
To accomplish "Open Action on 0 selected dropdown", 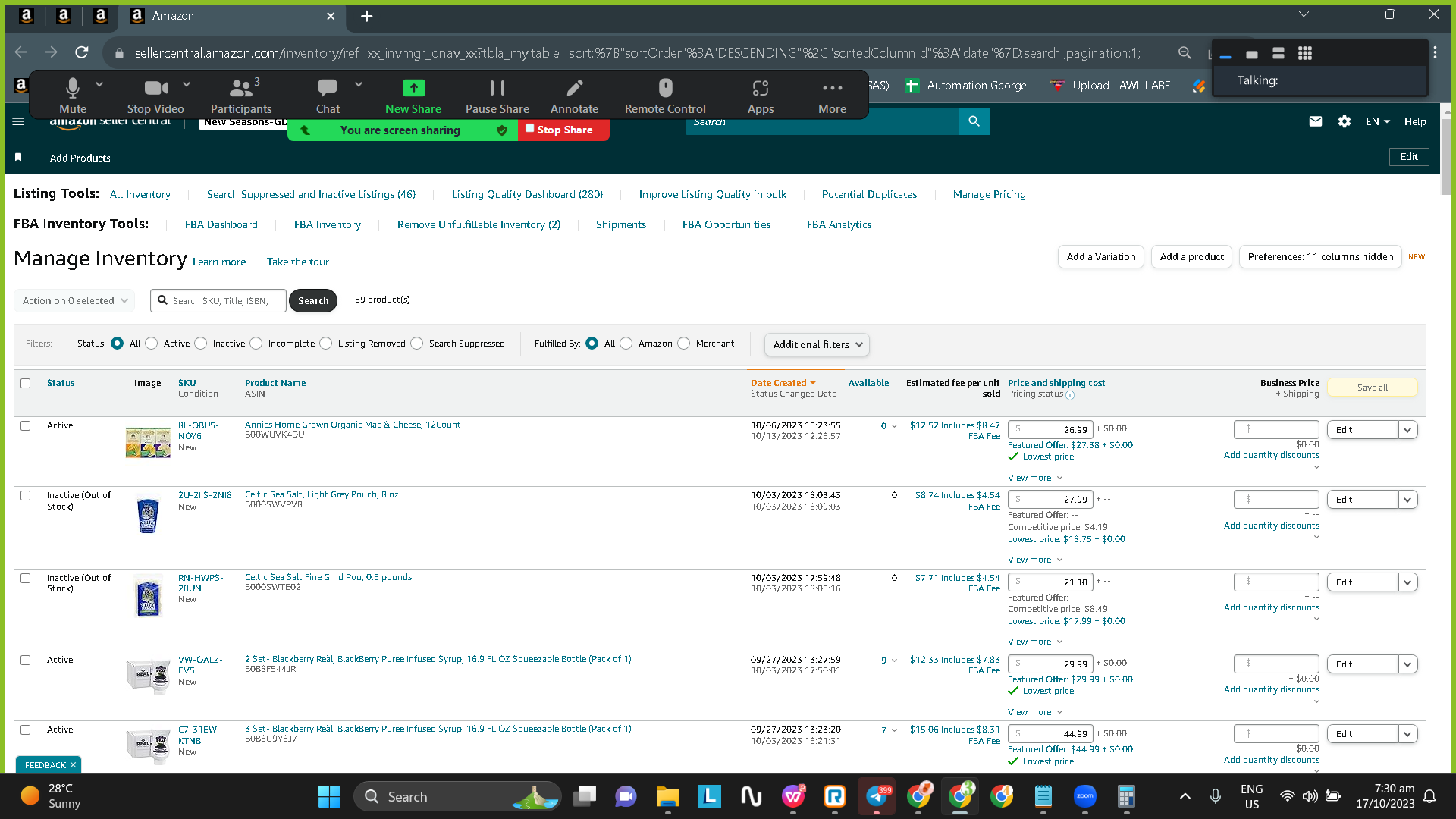I will pos(74,301).
